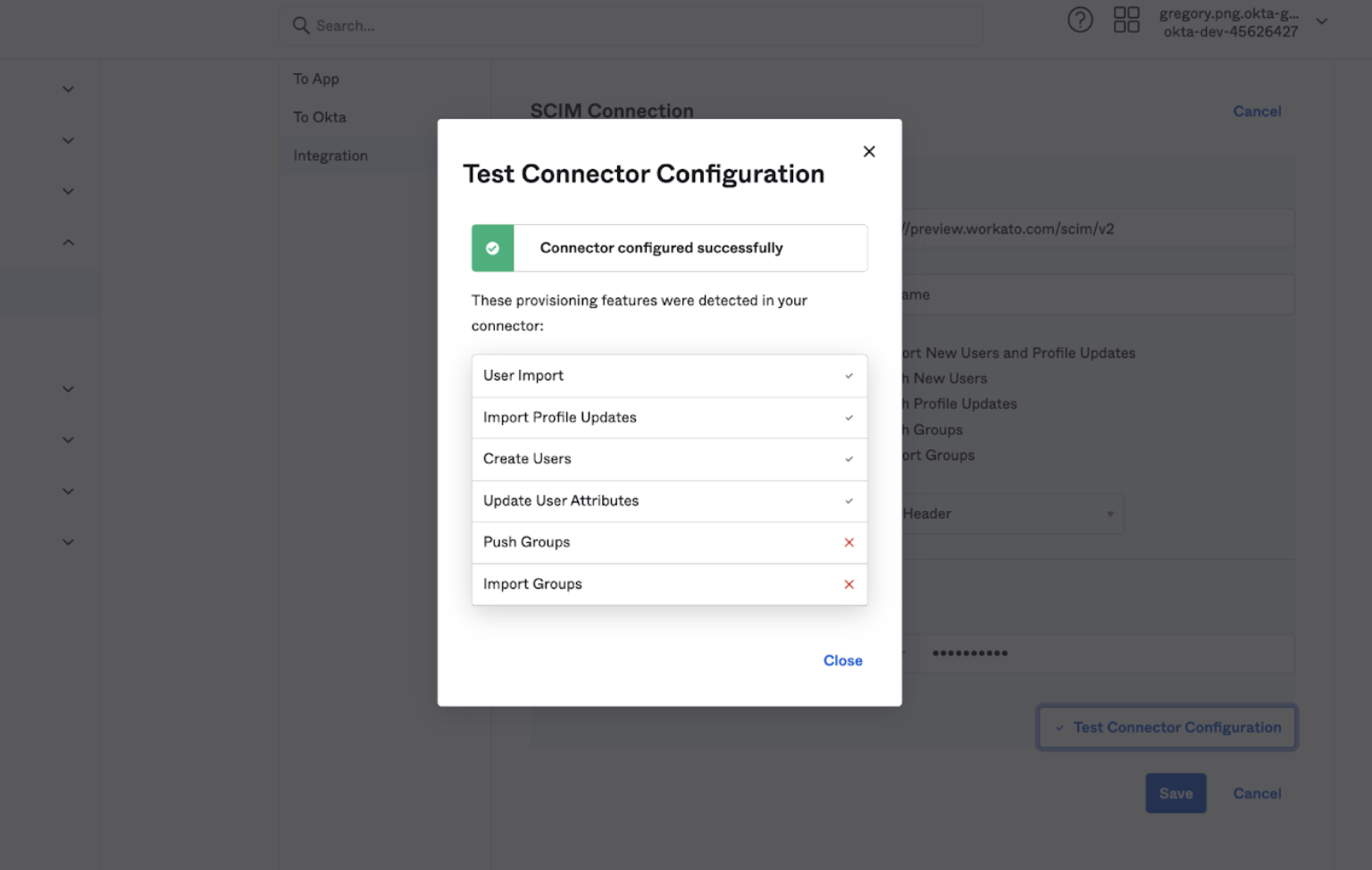Select the To App tab
The width and height of the screenshot is (1372, 870).
point(316,79)
